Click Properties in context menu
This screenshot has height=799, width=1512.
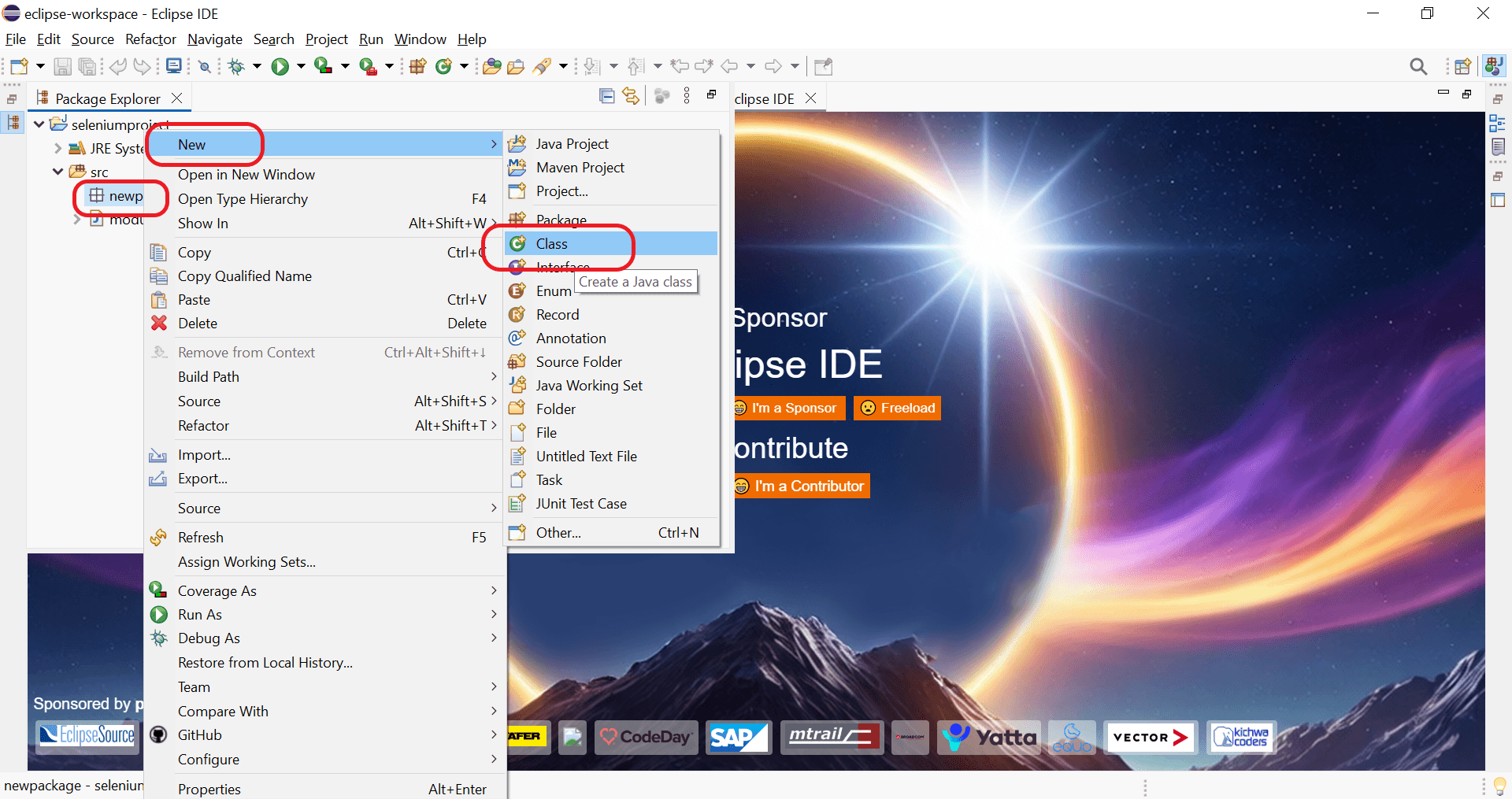pyautogui.click(x=324, y=789)
